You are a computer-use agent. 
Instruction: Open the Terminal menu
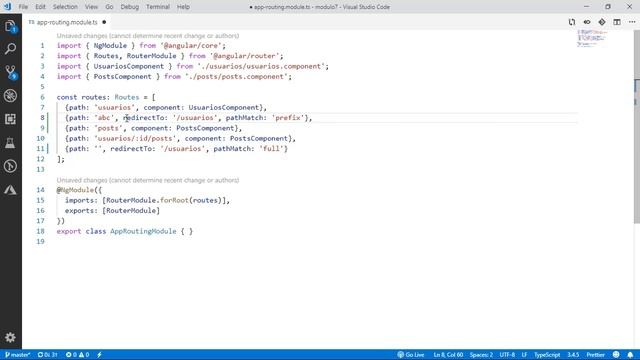(158, 7)
